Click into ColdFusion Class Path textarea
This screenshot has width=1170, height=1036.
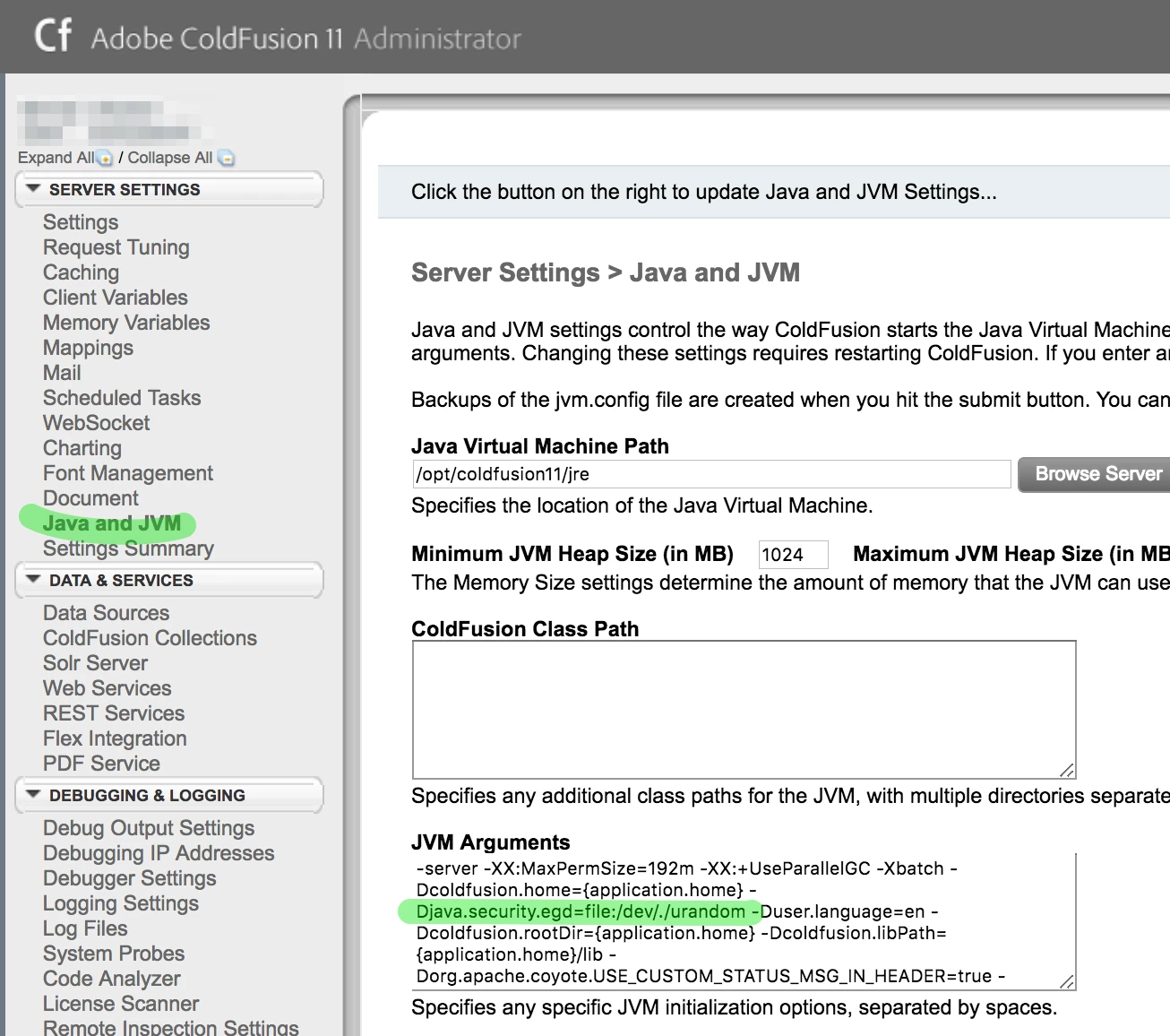744,710
